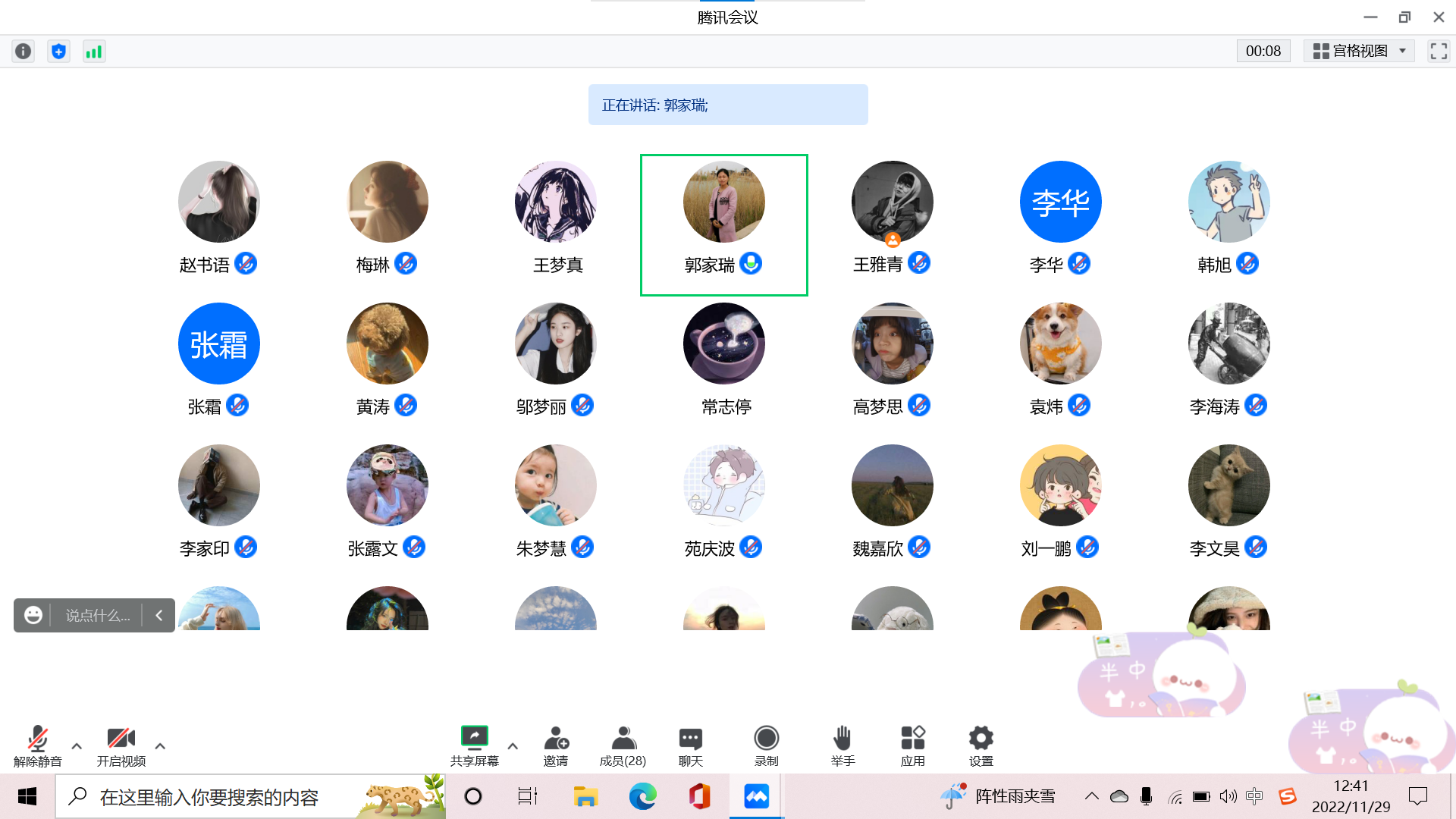Expand video options arrow beside 开启视频

(x=160, y=746)
